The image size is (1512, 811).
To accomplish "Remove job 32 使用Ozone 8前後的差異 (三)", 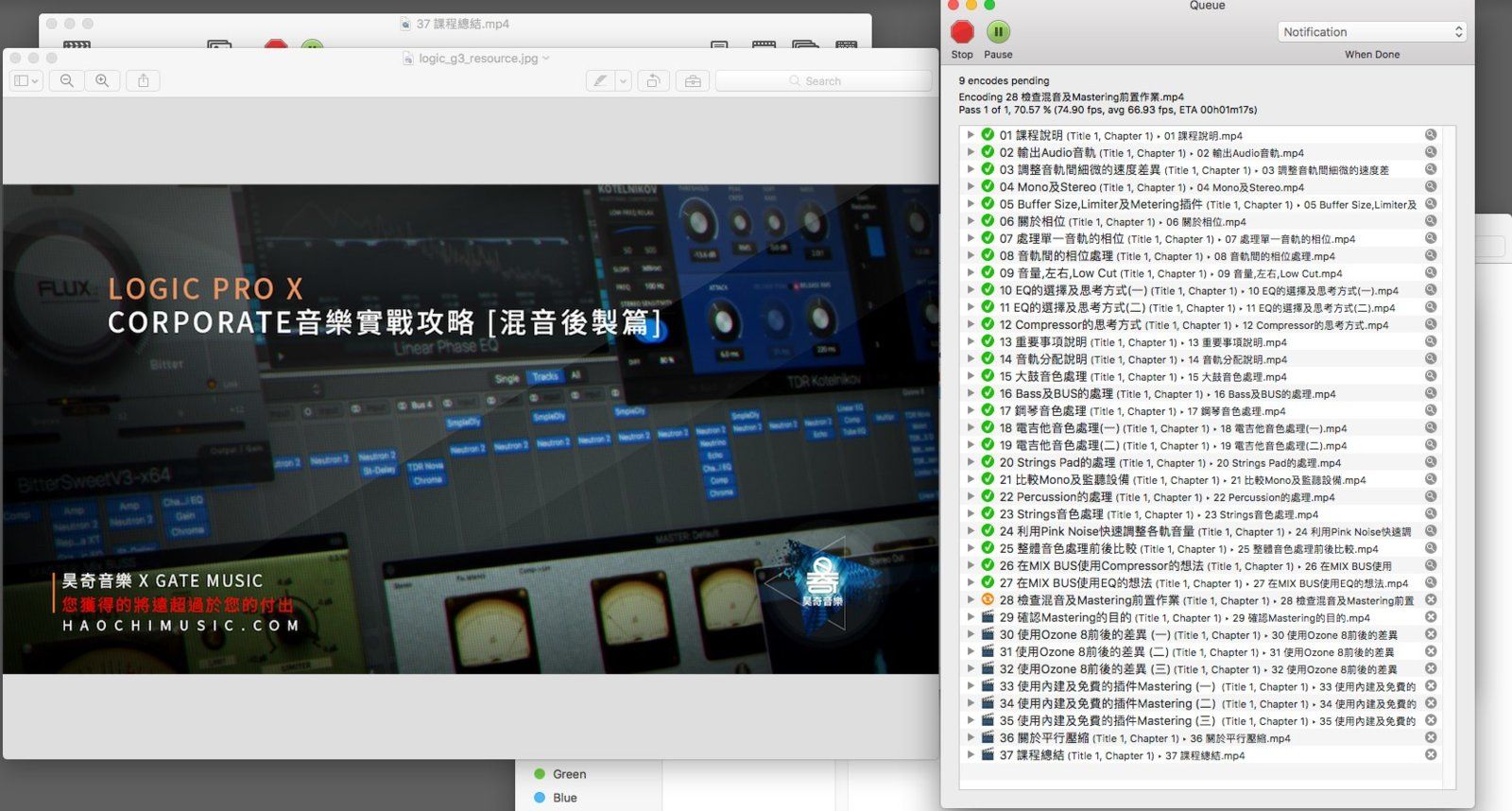I will click(1431, 669).
